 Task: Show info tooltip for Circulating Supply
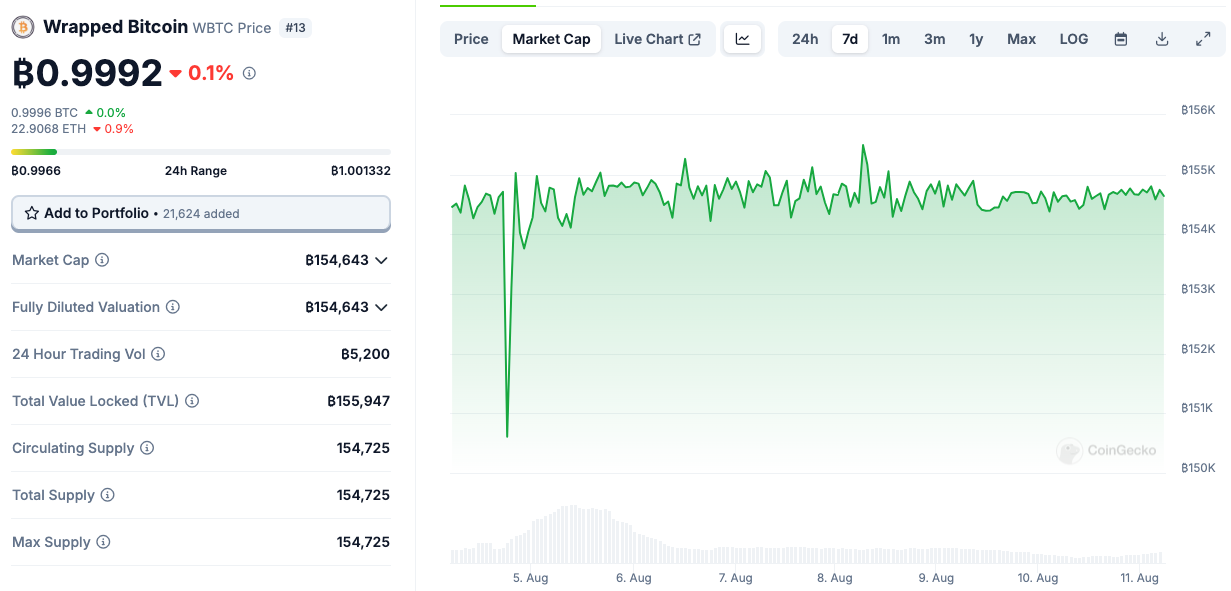click(x=147, y=448)
